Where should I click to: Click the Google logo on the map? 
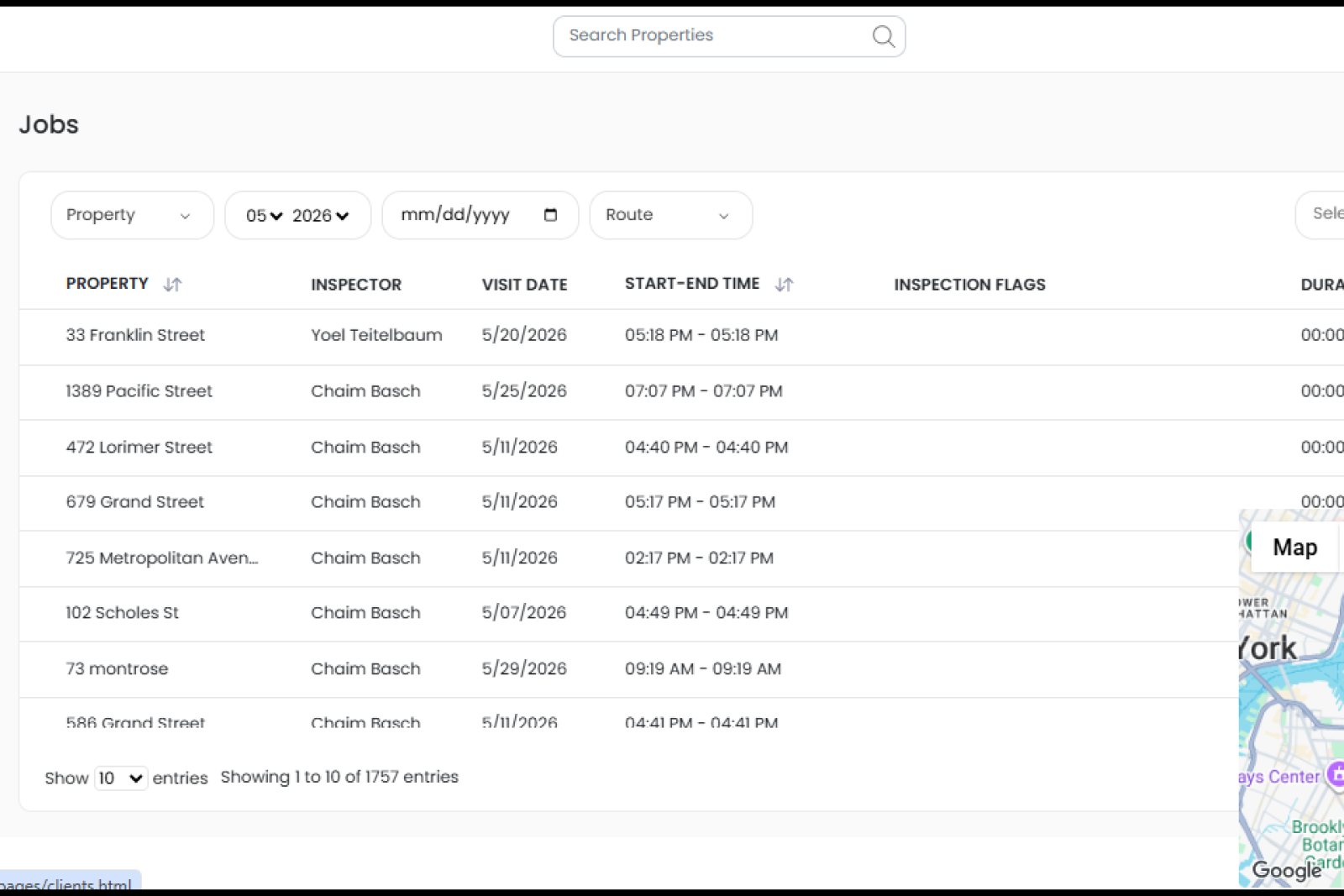click(1286, 870)
